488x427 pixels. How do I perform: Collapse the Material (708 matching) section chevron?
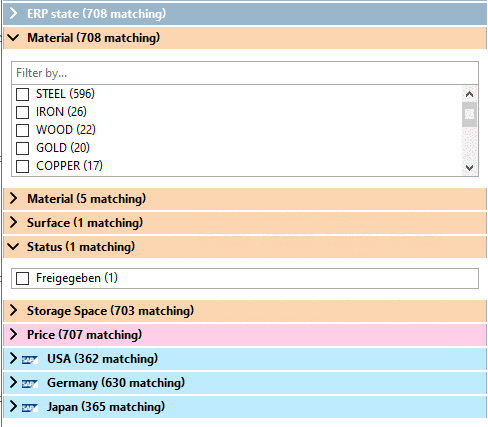click(x=14, y=38)
